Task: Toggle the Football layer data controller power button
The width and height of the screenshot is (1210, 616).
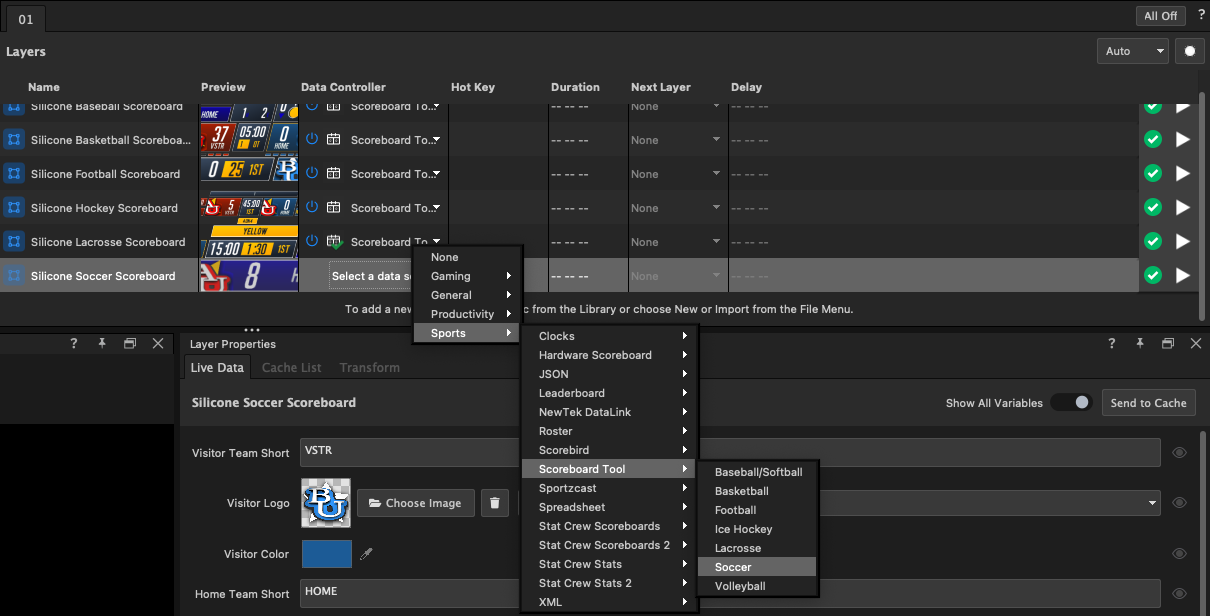Action: pos(312,174)
